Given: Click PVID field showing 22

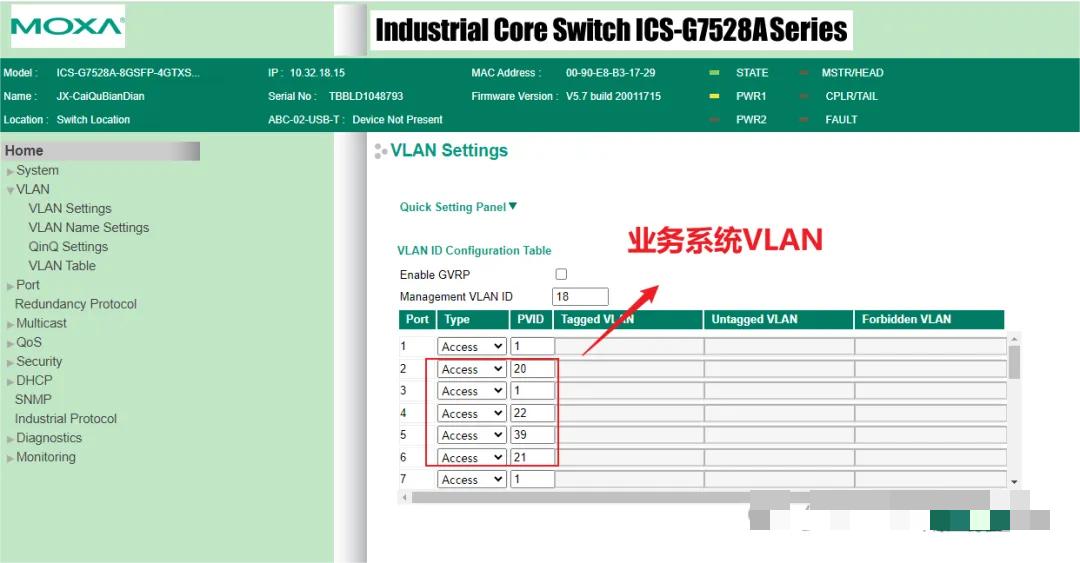Looking at the screenshot, I should point(532,413).
